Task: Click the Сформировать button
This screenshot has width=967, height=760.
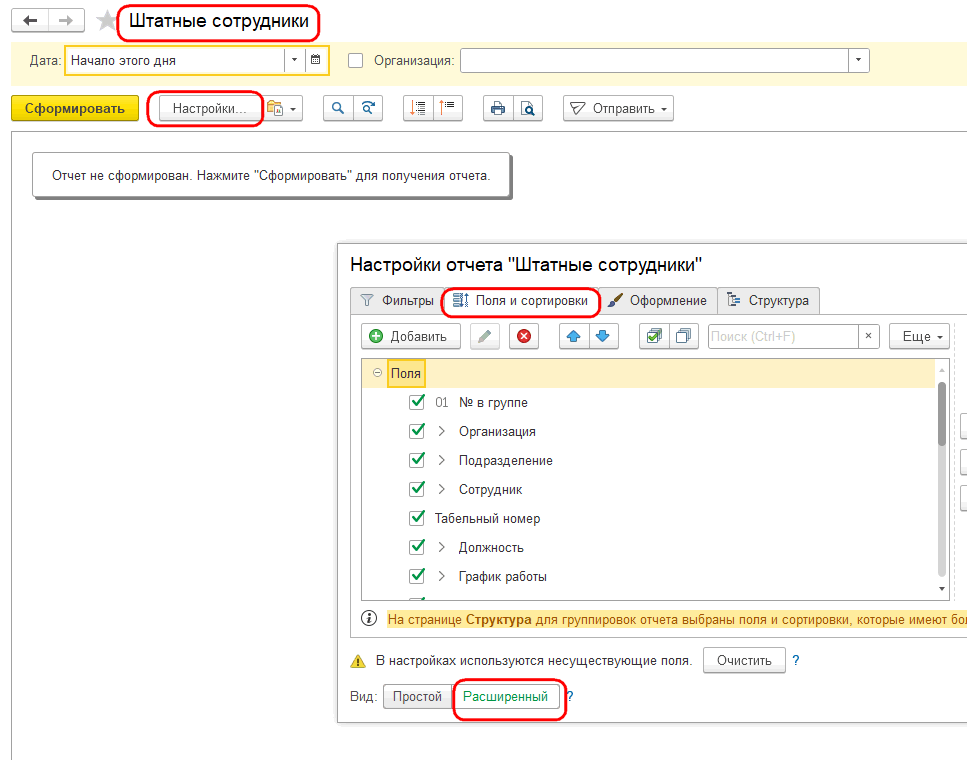Action: pyautogui.click(x=75, y=109)
